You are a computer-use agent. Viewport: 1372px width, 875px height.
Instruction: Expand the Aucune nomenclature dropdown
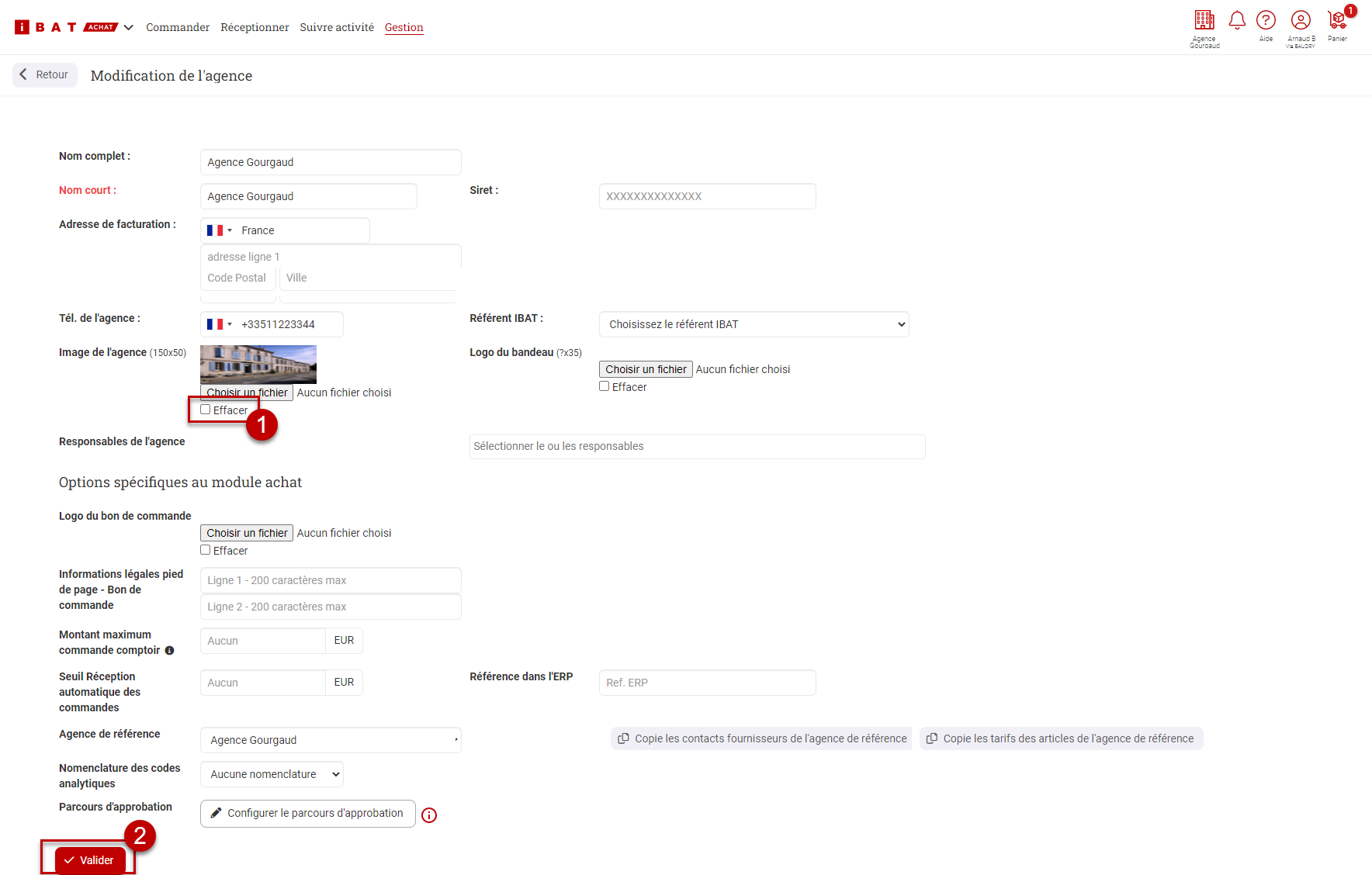click(x=272, y=774)
